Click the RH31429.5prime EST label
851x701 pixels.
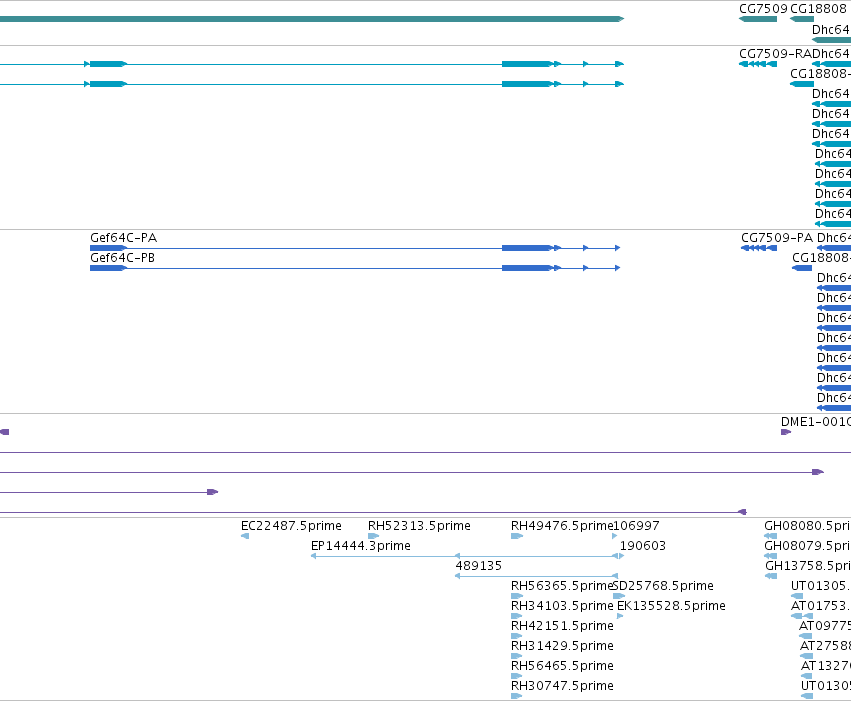(562, 646)
